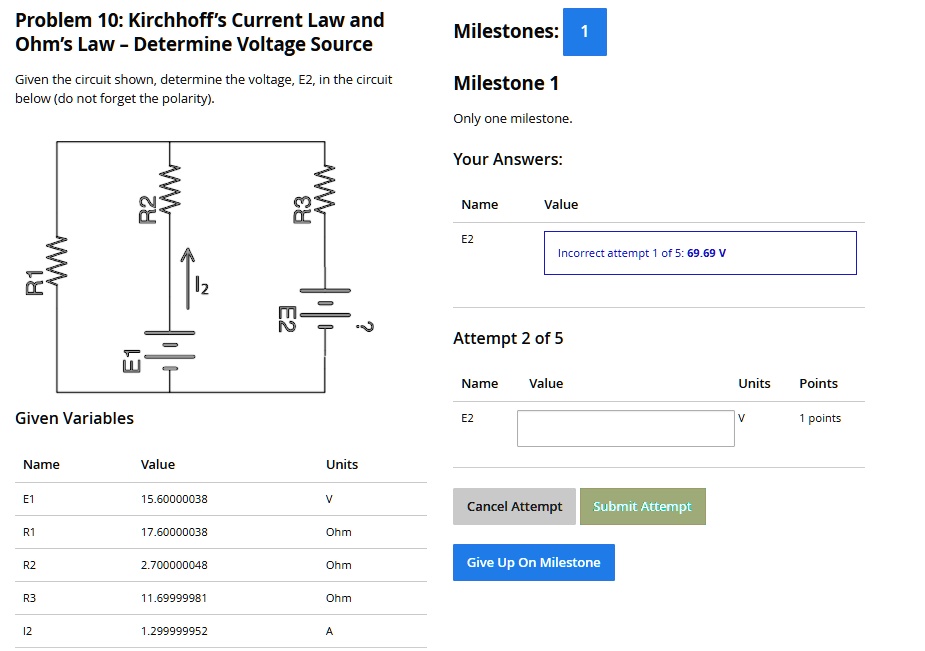The height and width of the screenshot is (651, 925).
Task: Click the blue Milestones "1" tab
Action: point(585,32)
